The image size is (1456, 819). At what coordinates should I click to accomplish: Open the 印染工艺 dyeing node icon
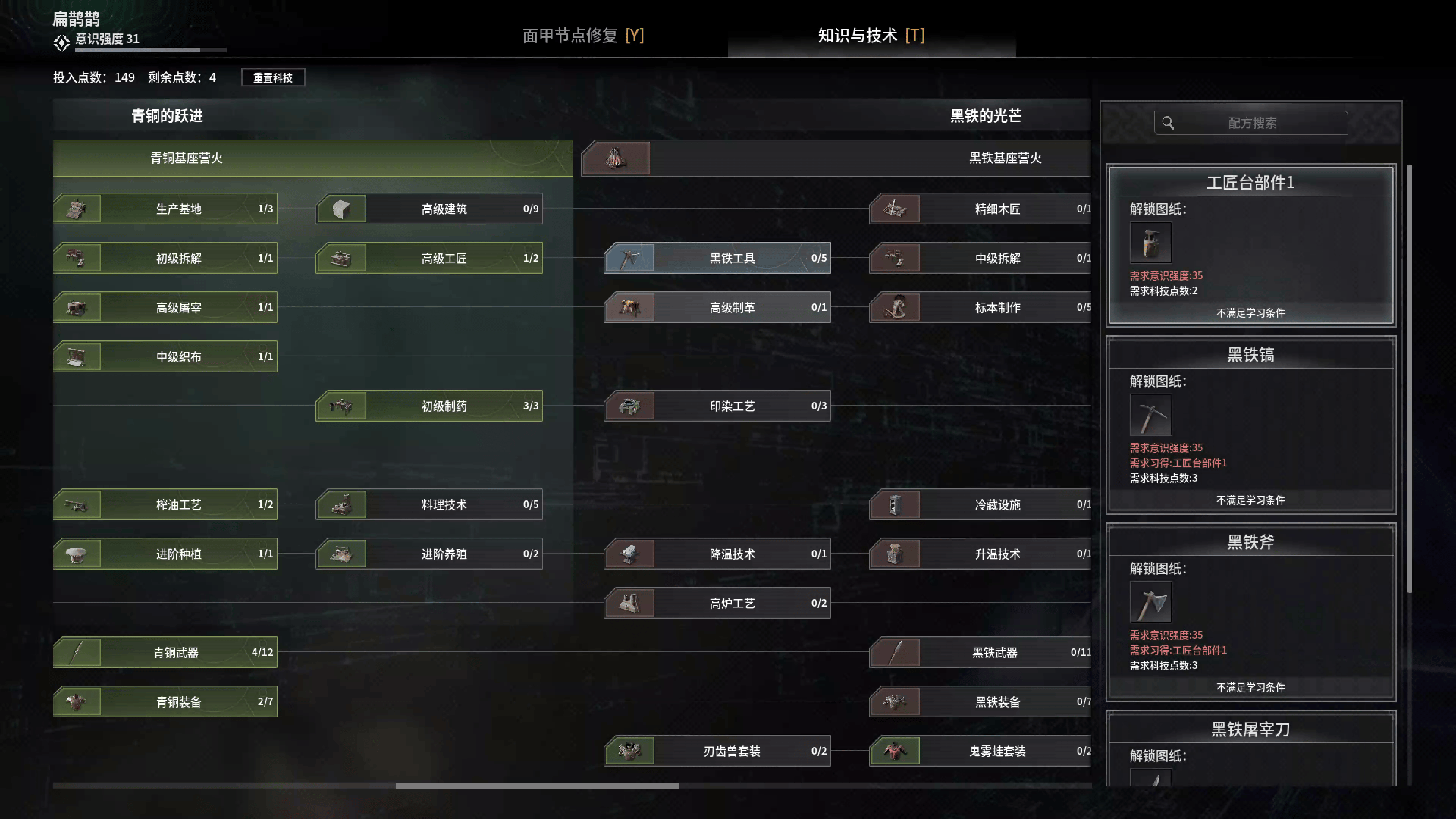click(630, 406)
